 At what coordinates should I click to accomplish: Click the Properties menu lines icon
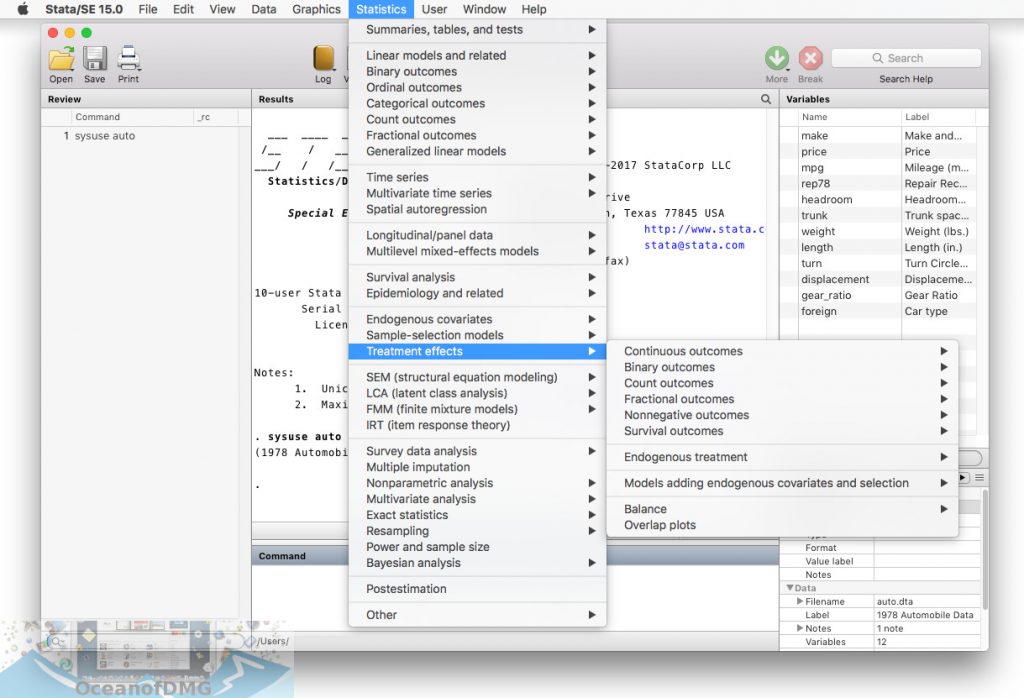coord(980,478)
